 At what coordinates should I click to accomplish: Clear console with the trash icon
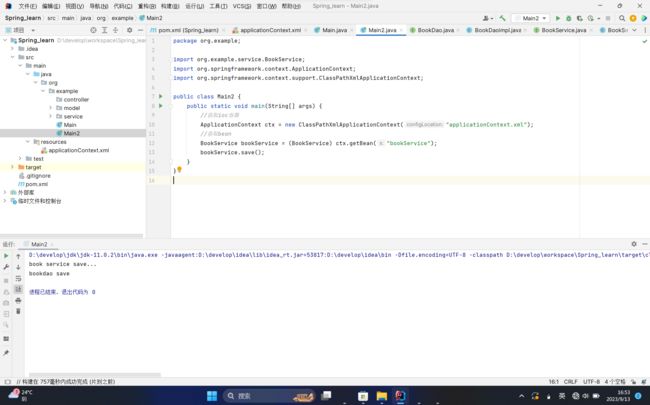point(18,311)
